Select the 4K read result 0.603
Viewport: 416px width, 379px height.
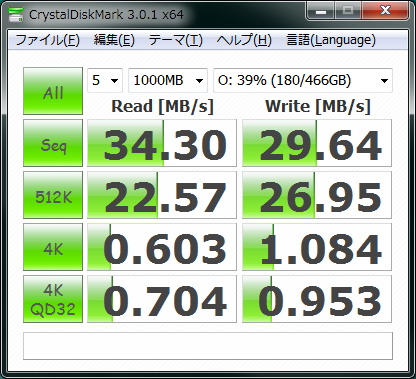[162, 247]
